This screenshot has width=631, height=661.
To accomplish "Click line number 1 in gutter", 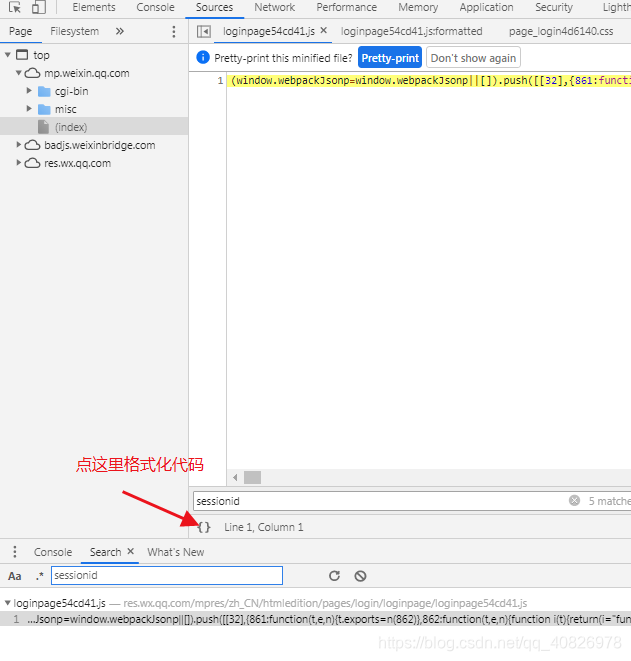I will (220, 81).
